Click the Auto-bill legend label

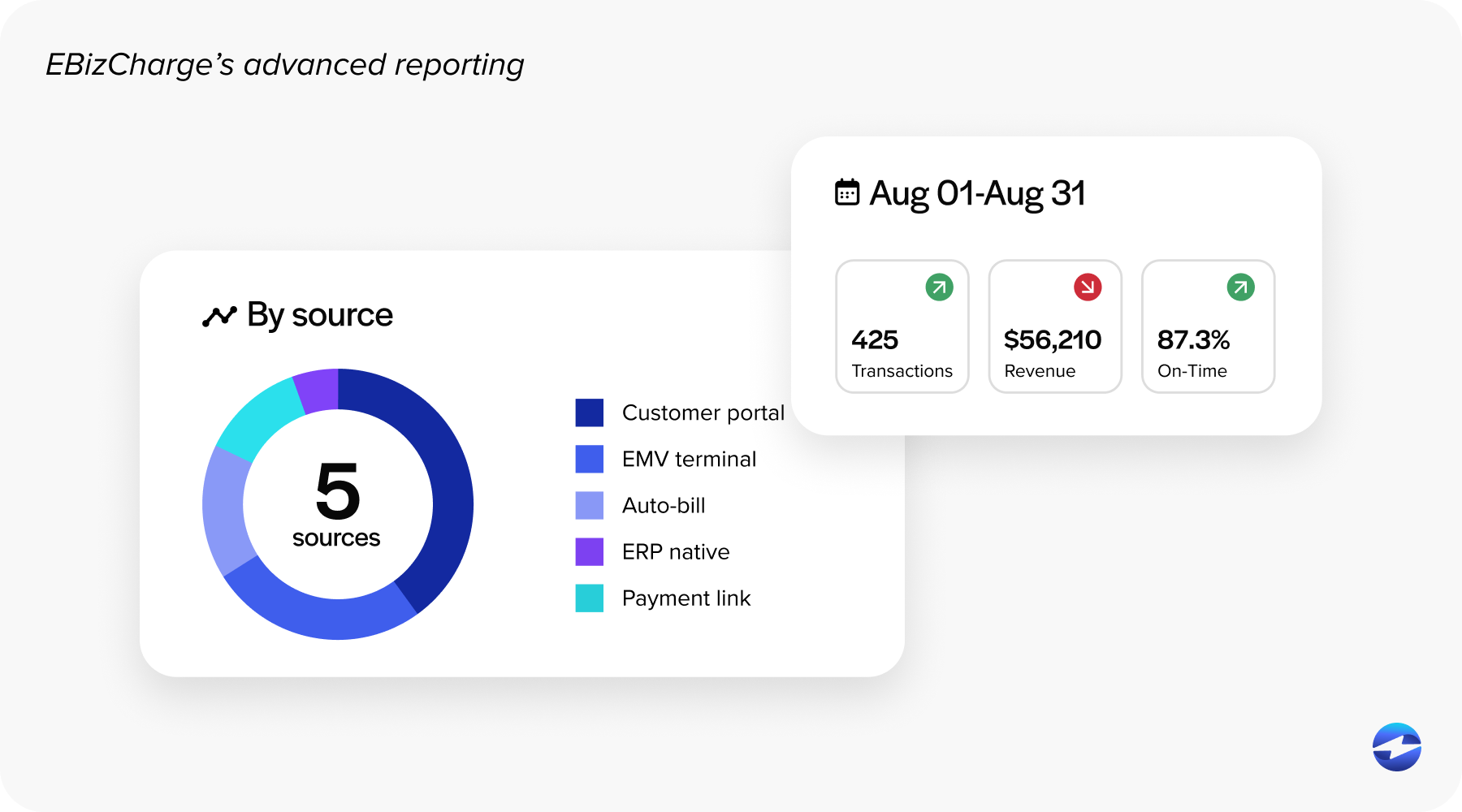pyautogui.click(x=664, y=505)
